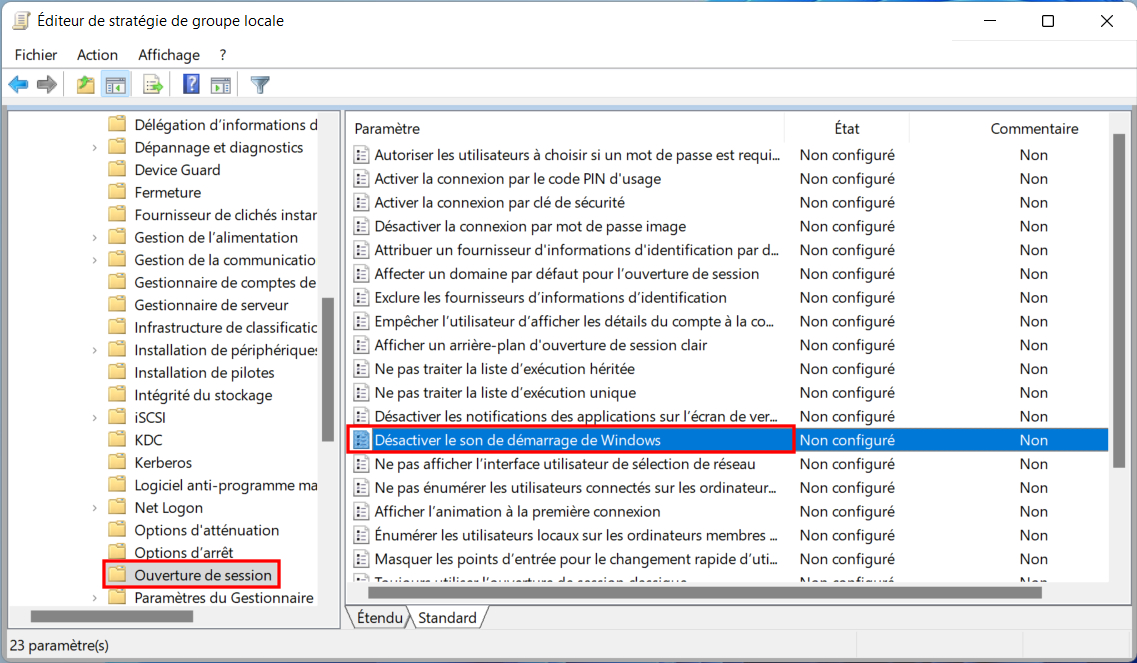Image resolution: width=1137 pixels, height=663 pixels.
Task: Click the Fermeture folder icon
Action: pos(117,192)
